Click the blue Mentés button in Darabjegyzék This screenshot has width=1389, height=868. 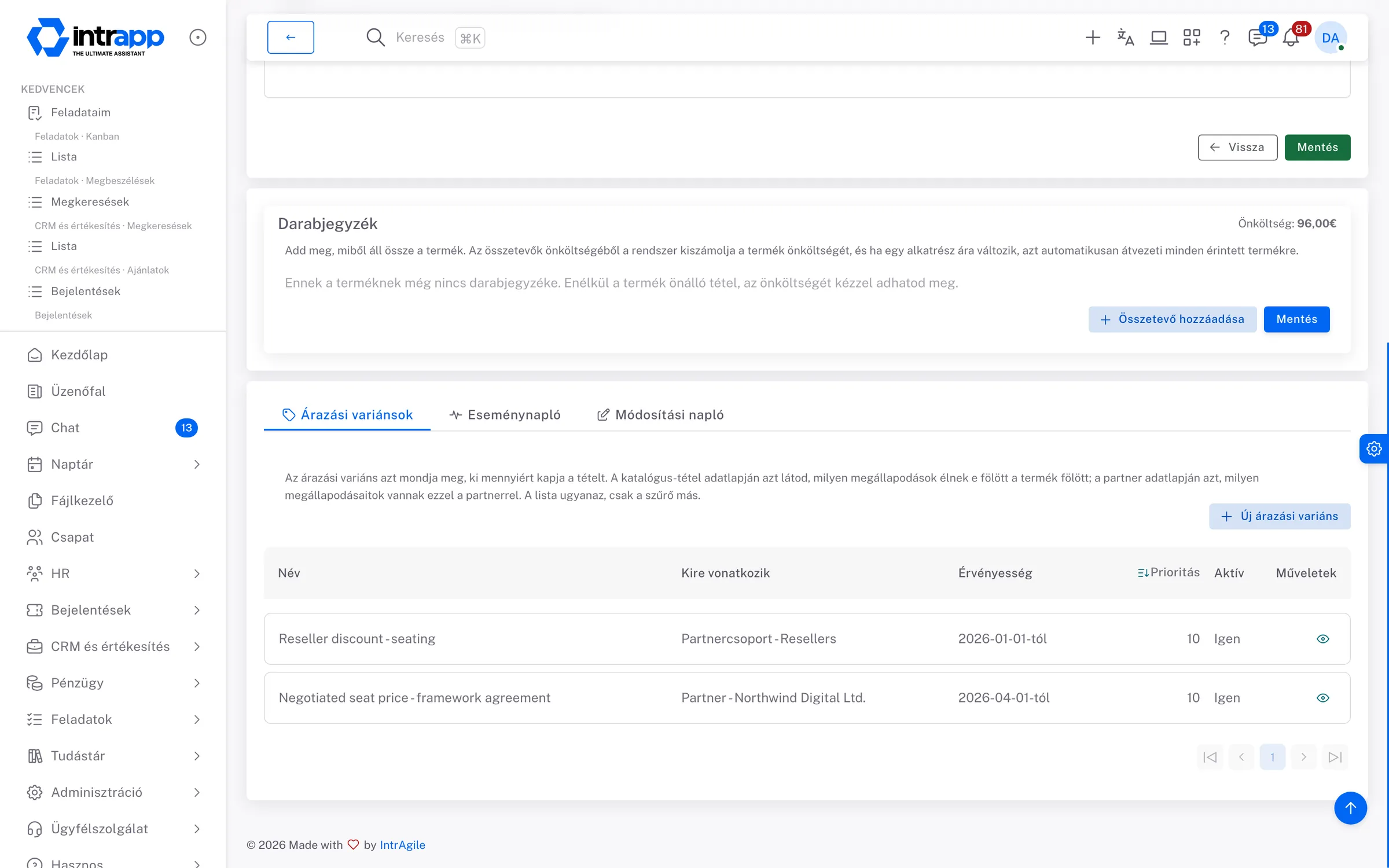[x=1296, y=319]
